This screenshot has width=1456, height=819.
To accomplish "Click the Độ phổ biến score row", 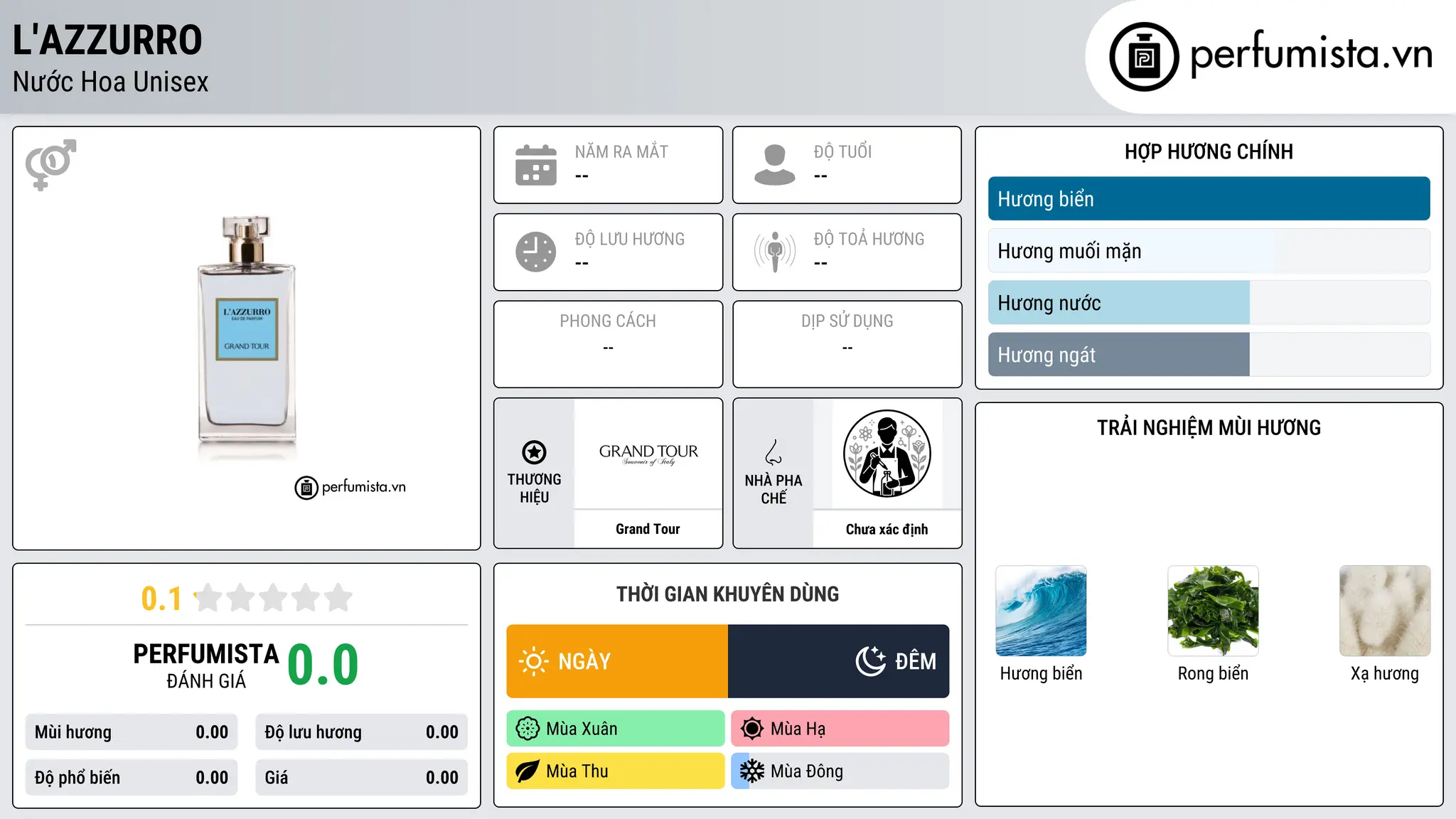I will click(132, 778).
